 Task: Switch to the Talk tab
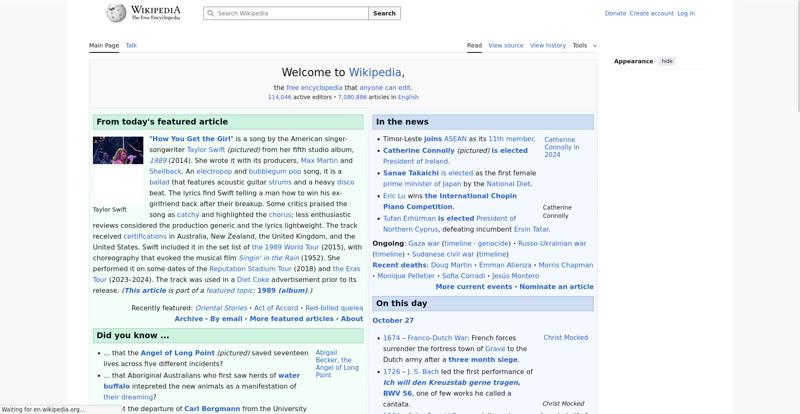point(131,45)
